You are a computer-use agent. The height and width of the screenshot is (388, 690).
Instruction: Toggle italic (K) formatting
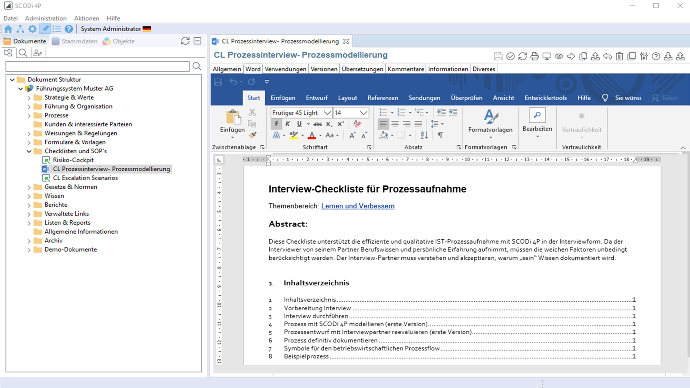288,124
